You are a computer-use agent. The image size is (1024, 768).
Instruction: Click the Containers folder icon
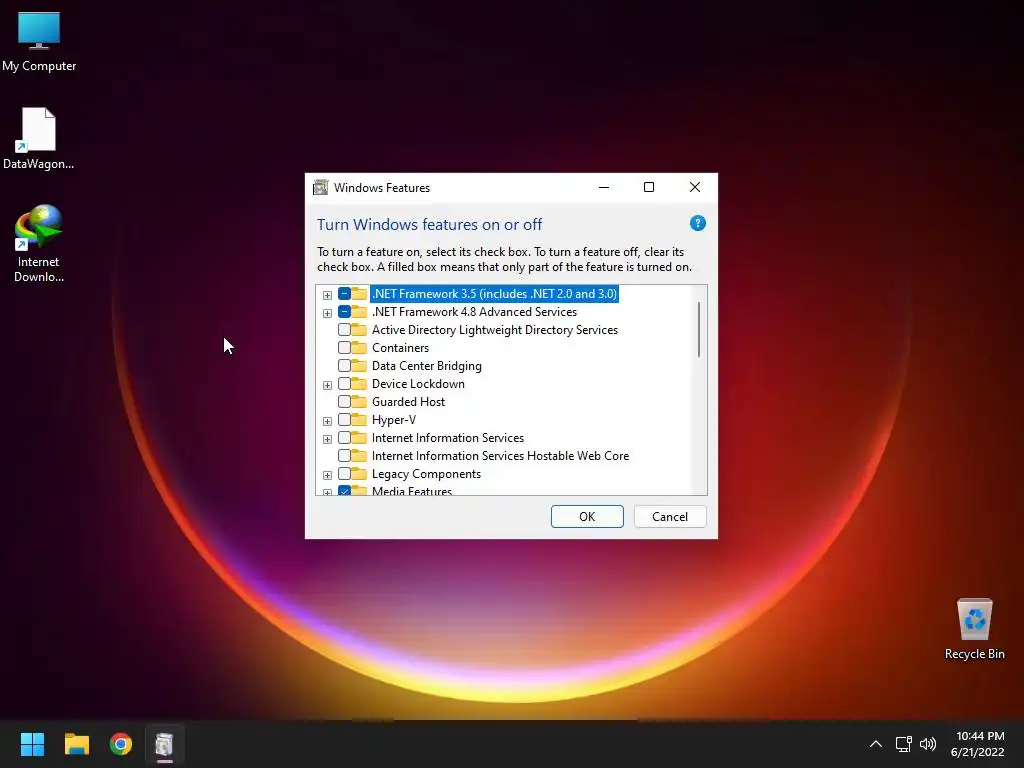pyautogui.click(x=359, y=347)
